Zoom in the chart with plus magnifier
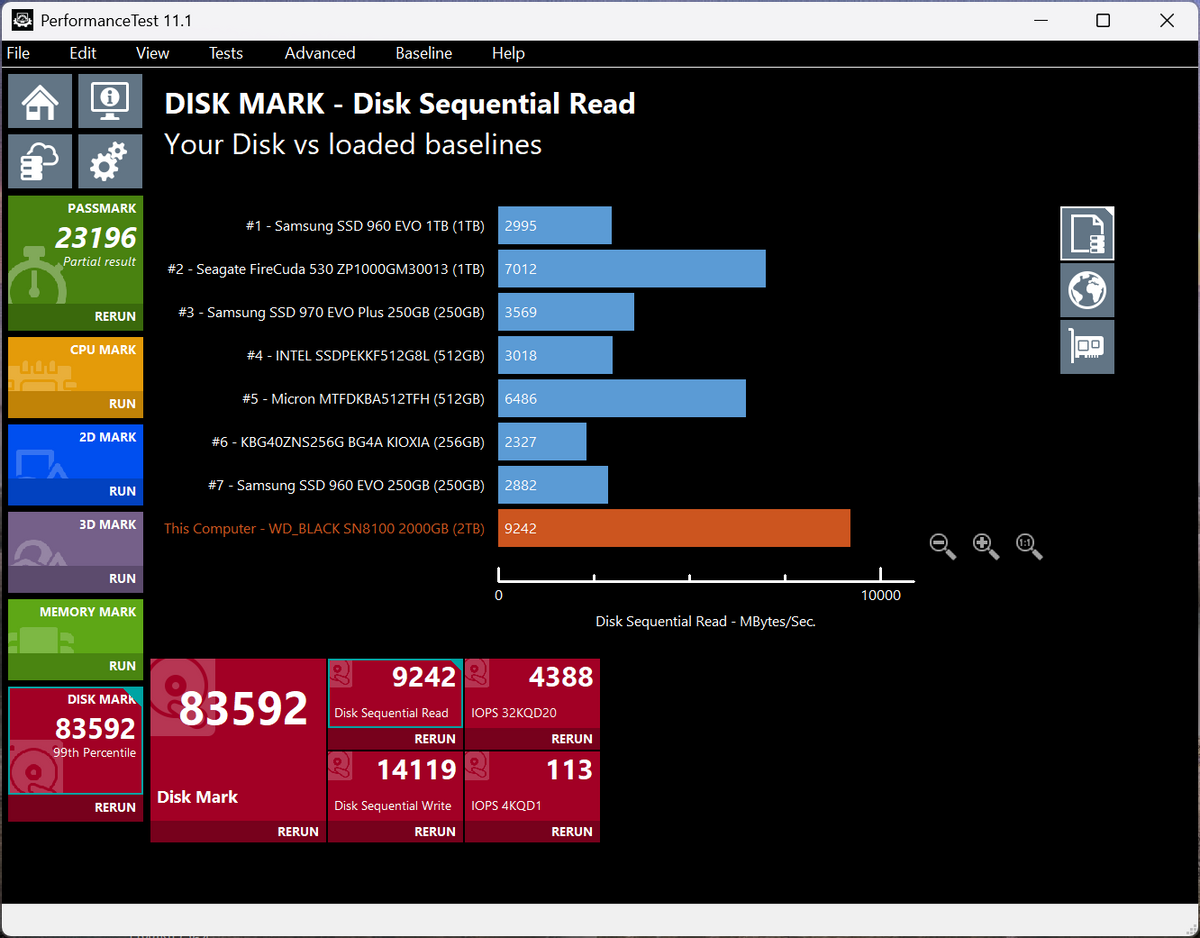 tap(986, 546)
